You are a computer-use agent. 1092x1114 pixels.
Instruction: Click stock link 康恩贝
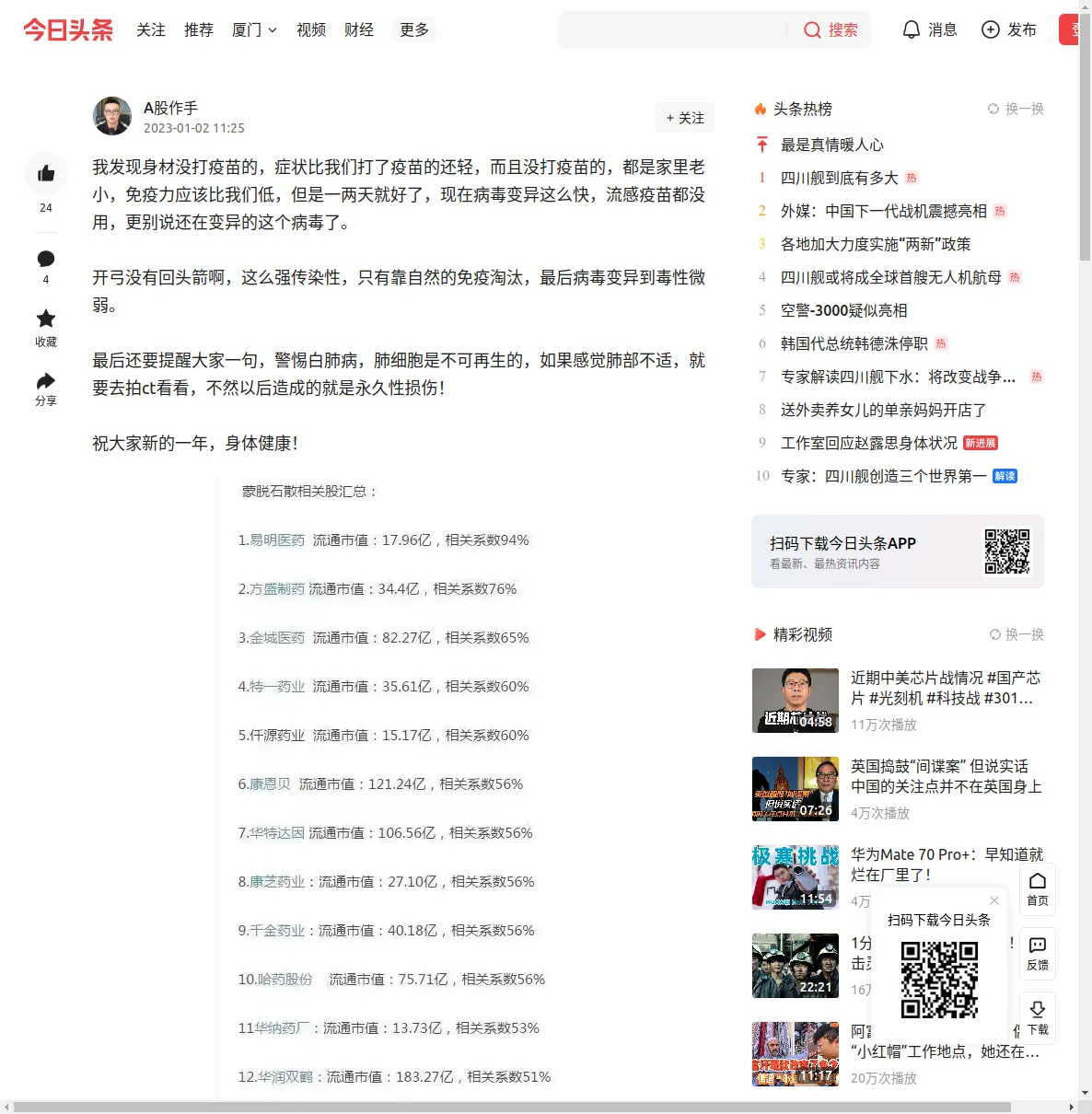click(270, 783)
